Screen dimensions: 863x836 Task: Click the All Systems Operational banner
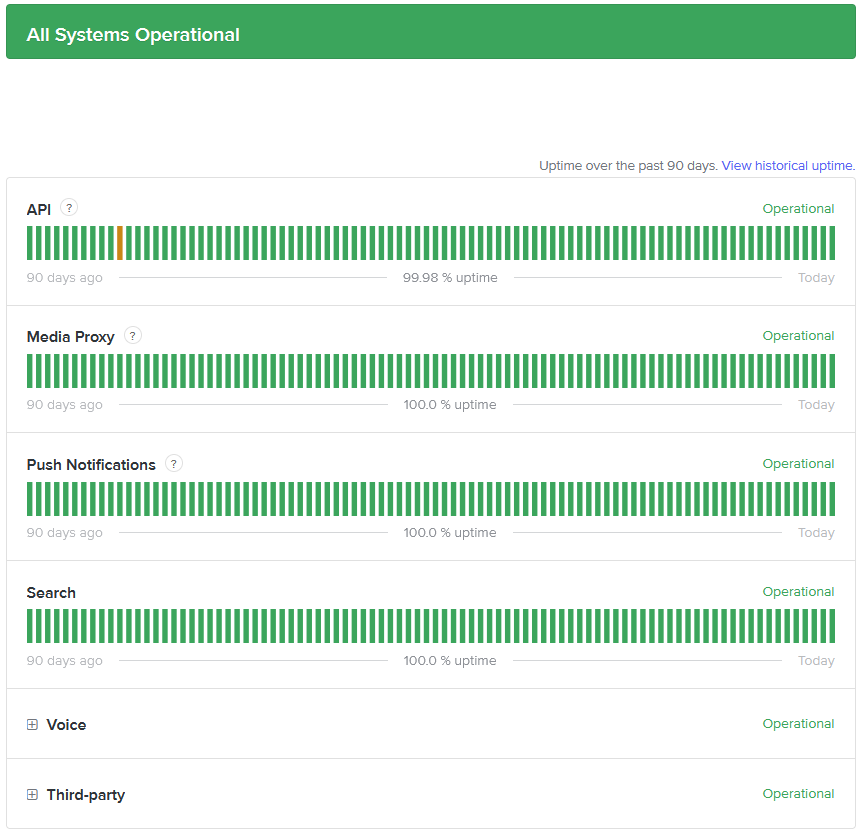pos(431,35)
